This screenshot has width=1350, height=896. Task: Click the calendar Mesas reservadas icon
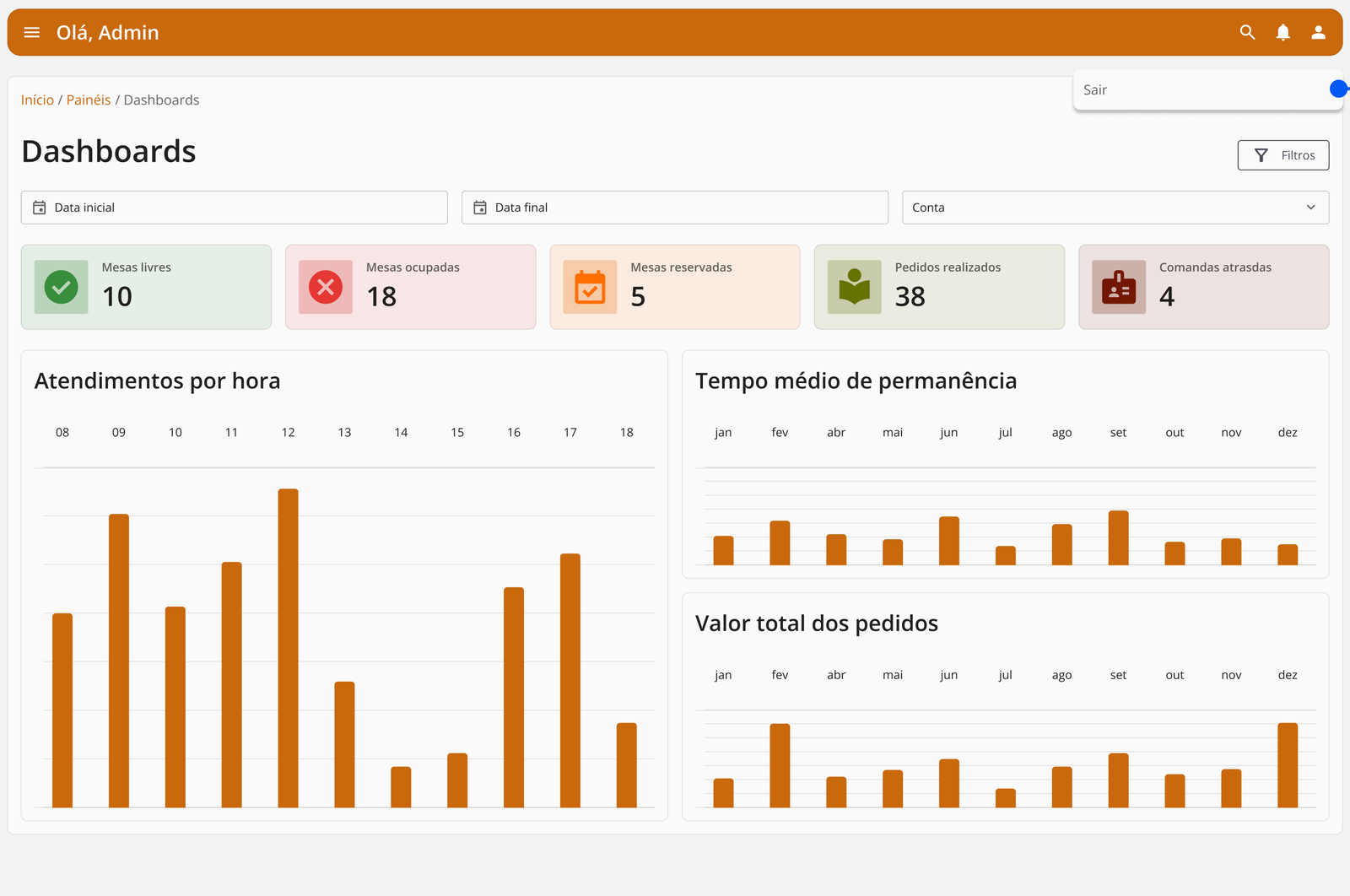590,288
